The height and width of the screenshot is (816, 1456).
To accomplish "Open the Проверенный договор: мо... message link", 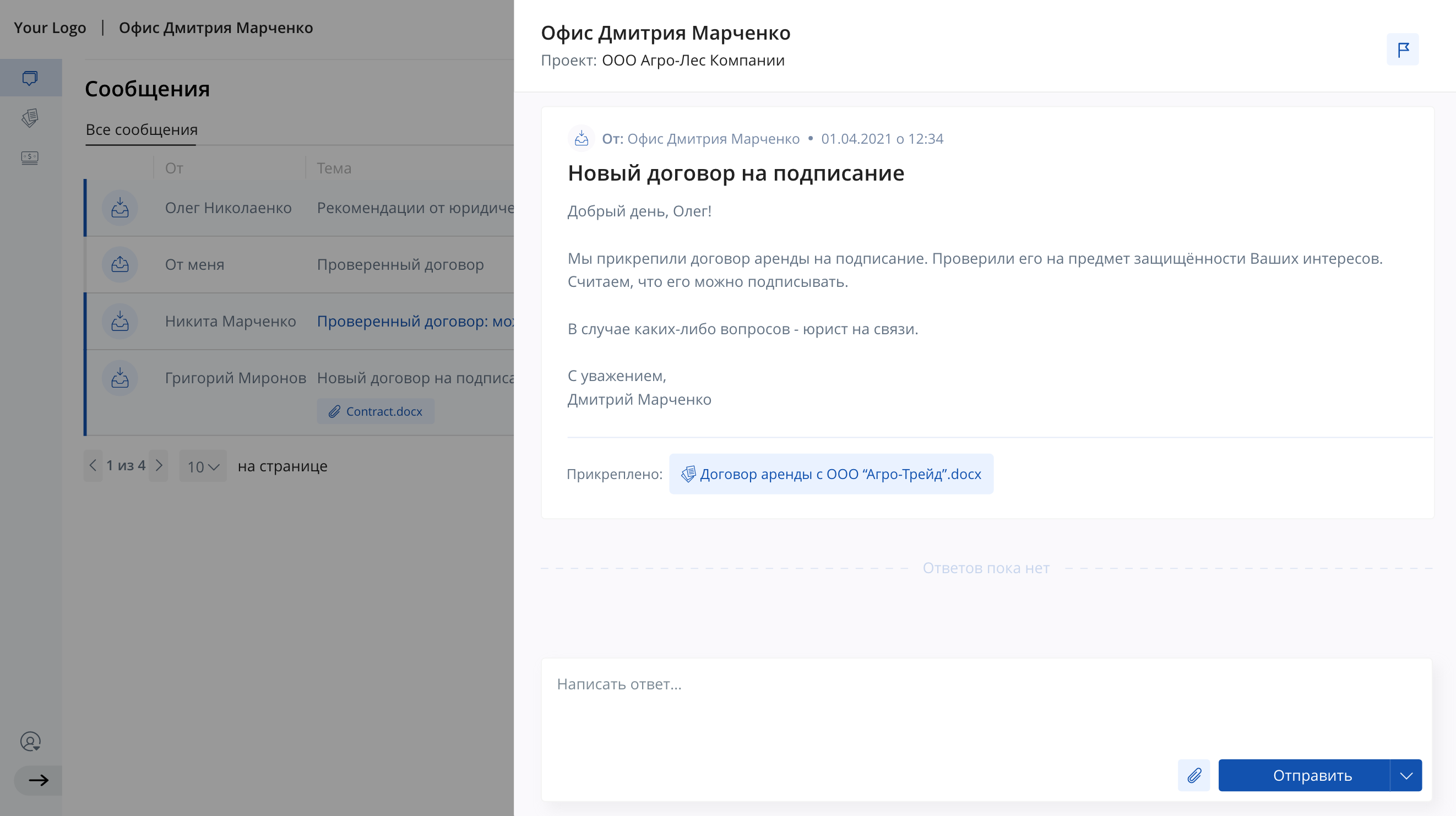I will point(415,322).
